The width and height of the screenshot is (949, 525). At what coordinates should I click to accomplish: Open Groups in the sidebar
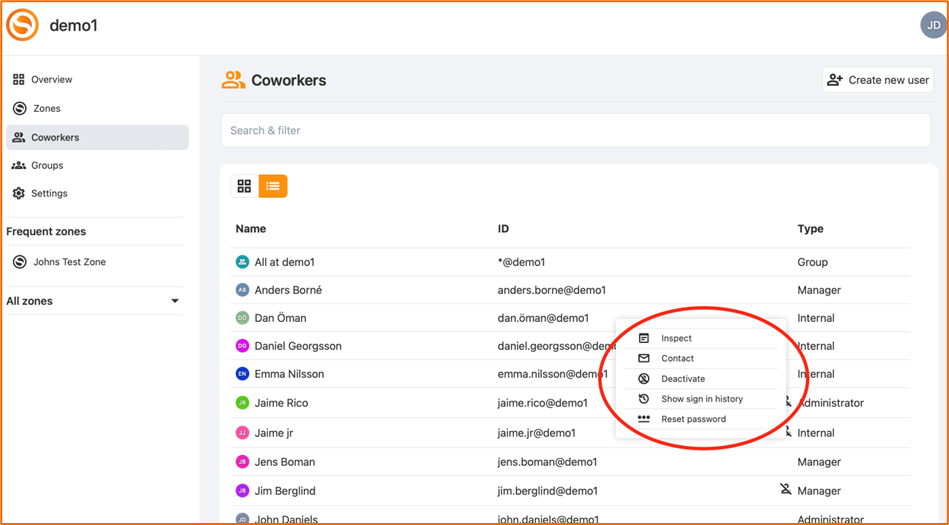pos(47,165)
